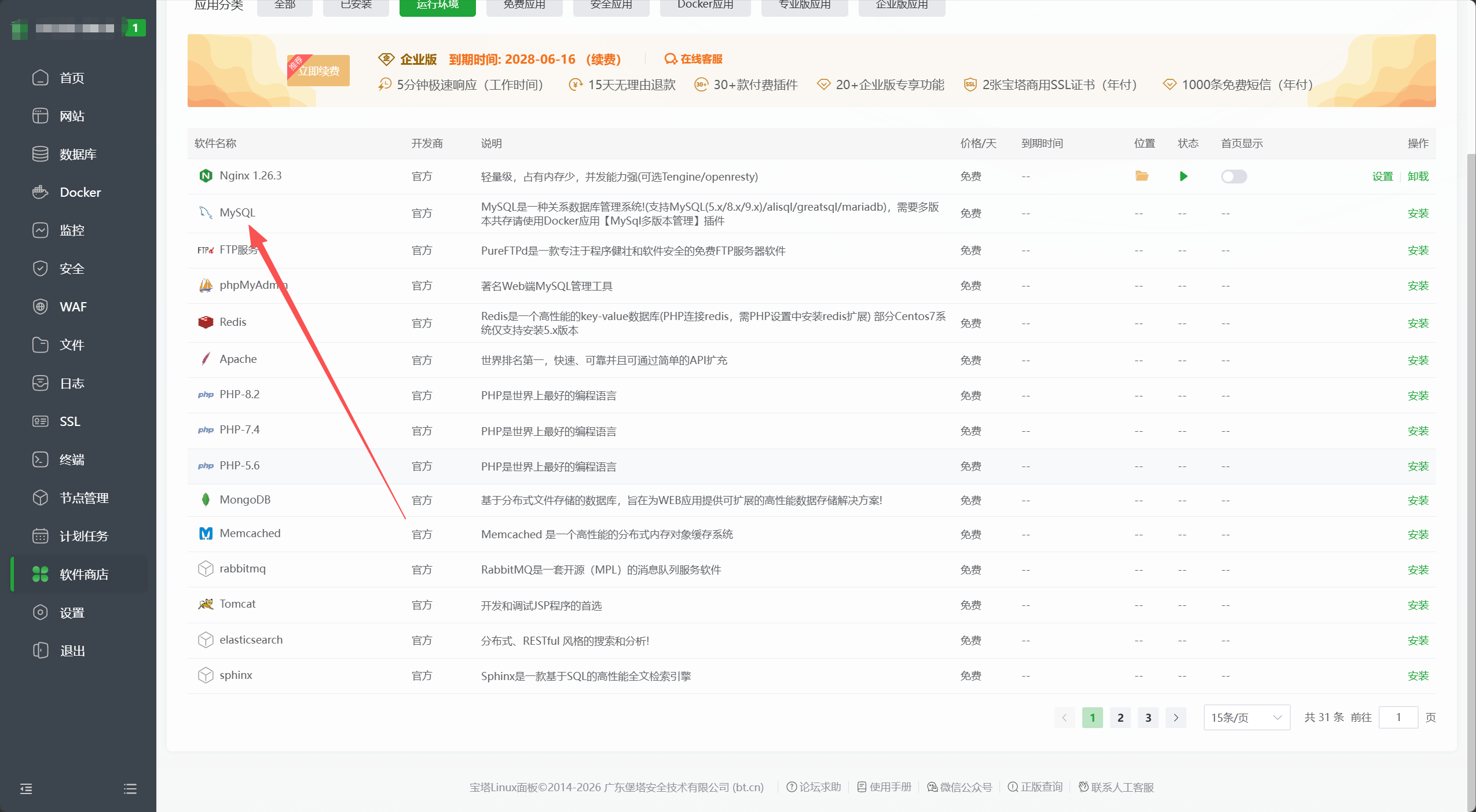
Task: Open the 终端 terminal sidebar icon
Action: click(40, 460)
